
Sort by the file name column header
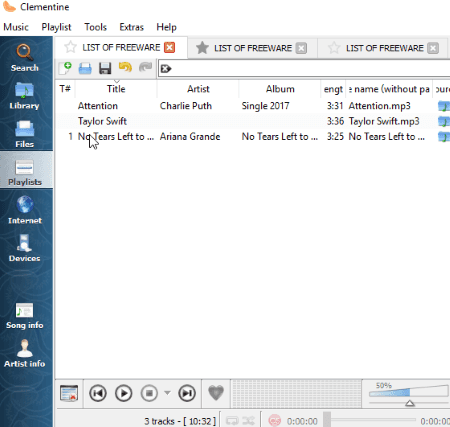(389, 89)
